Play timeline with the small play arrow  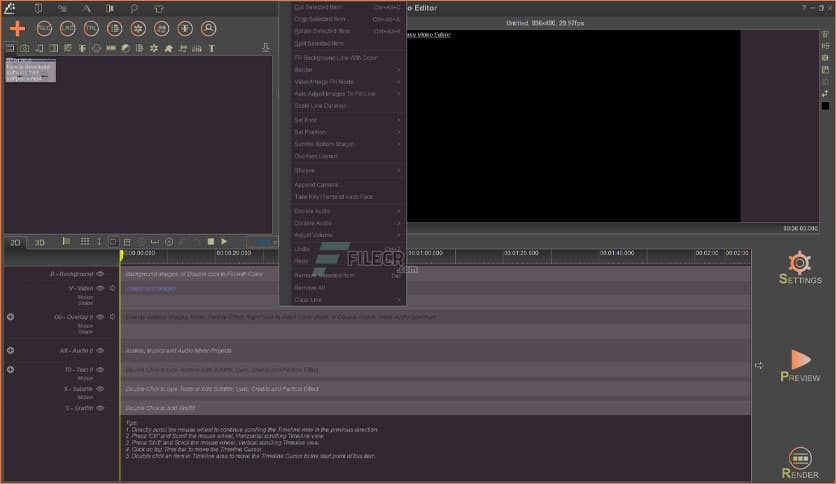click(x=224, y=241)
